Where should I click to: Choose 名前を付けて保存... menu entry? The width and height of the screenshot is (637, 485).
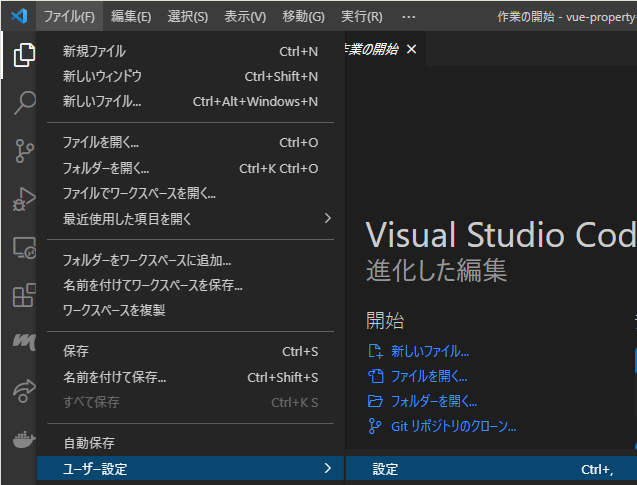click(x=191, y=377)
